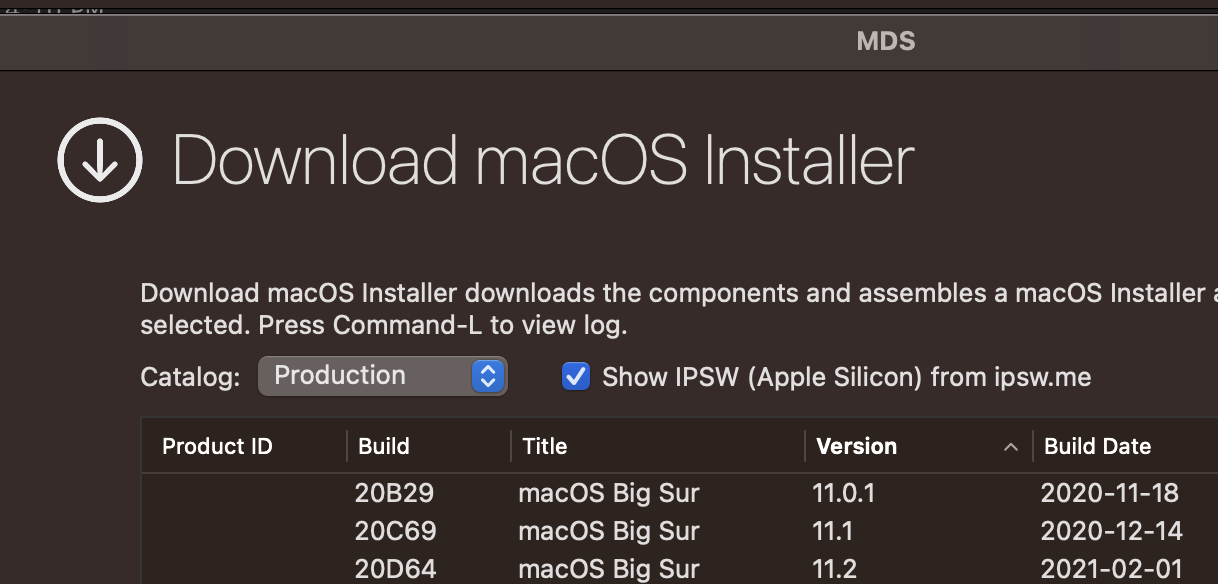Sort by the Version column header
Screen dimensions: 1218x584
pyautogui.click(x=857, y=446)
